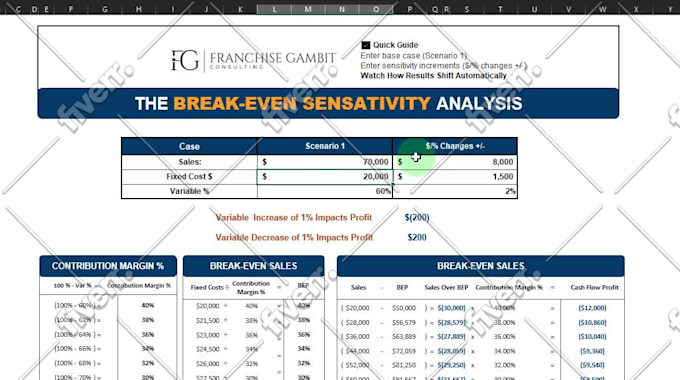Image resolution: width=680 pixels, height=380 pixels.
Task: Click the 'CONTRIBUTION MARGIN %' panel header
Action: pyautogui.click(x=108, y=266)
